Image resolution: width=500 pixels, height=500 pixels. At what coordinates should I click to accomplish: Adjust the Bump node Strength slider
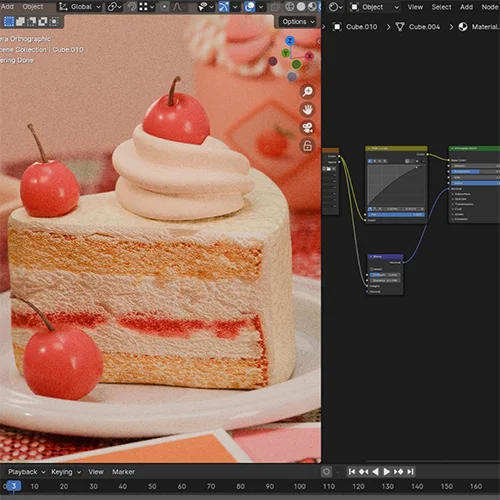tap(385, 275)
